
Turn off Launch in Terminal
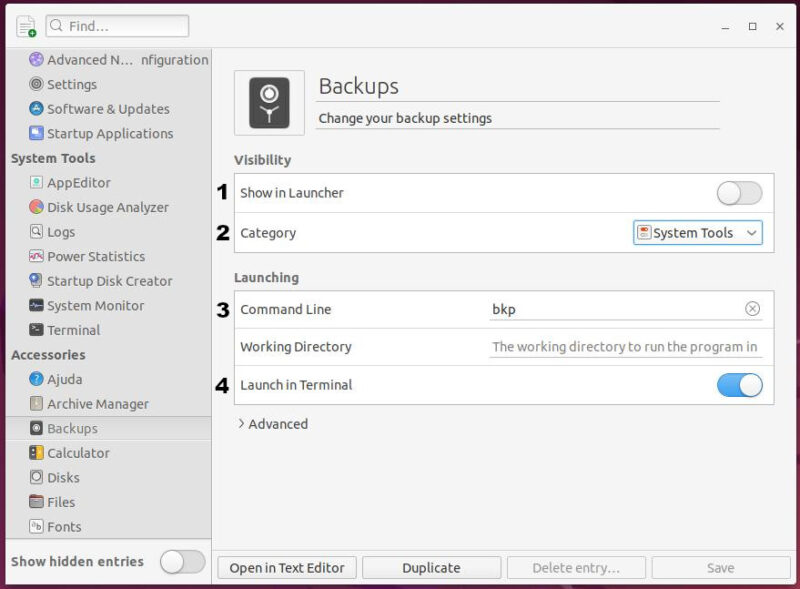pos(738,385)
